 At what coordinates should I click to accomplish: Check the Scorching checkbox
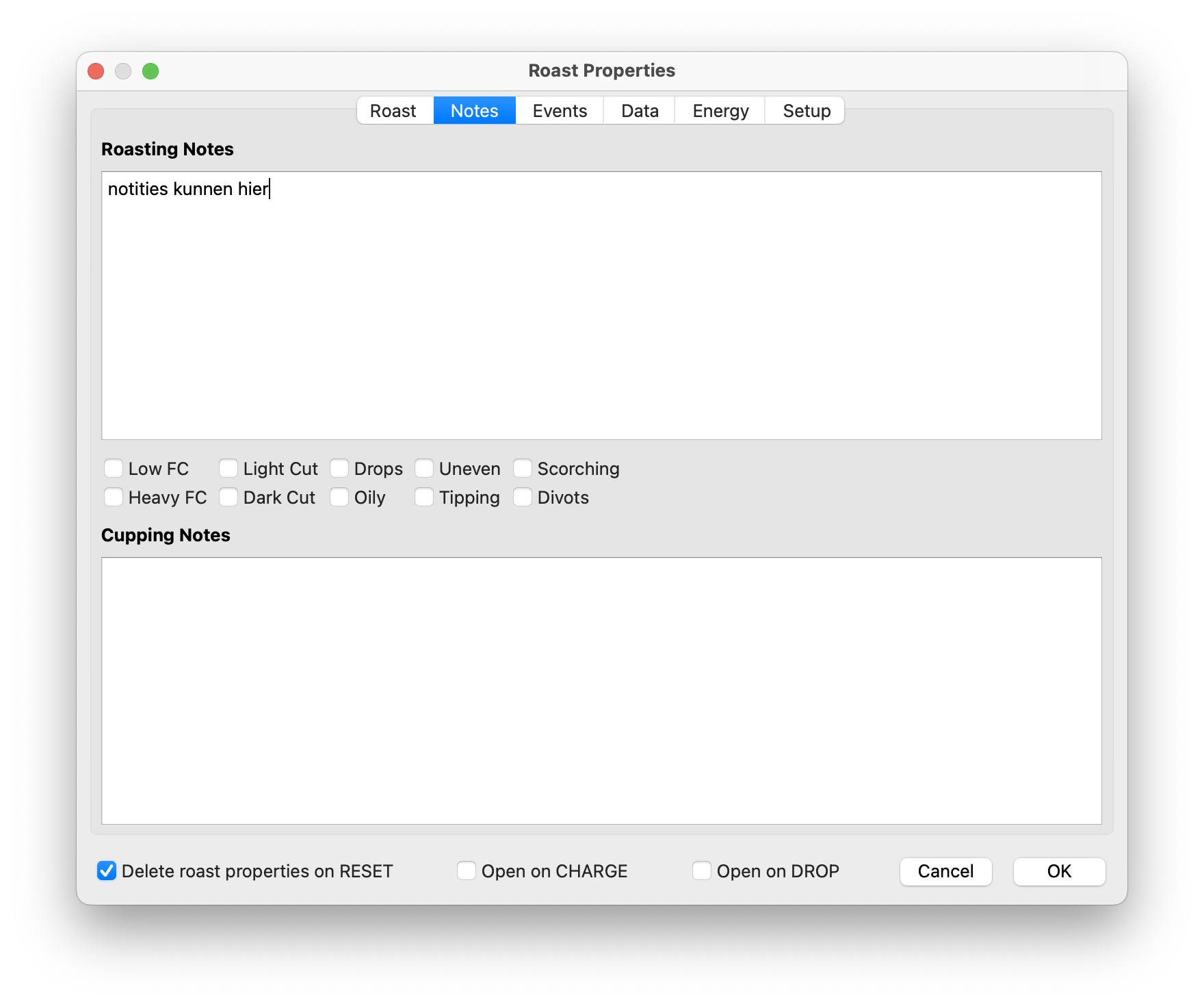[523, 469]
